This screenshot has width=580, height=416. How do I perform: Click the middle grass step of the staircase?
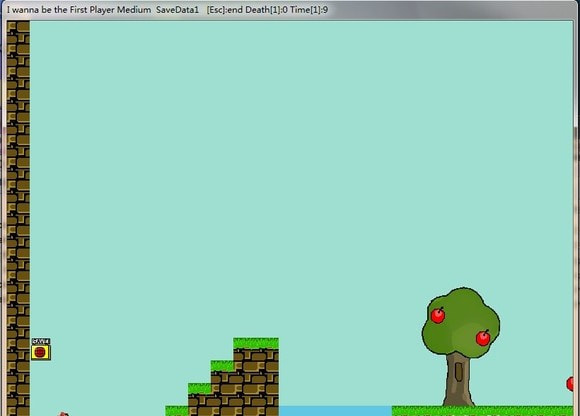click(222, 366)
